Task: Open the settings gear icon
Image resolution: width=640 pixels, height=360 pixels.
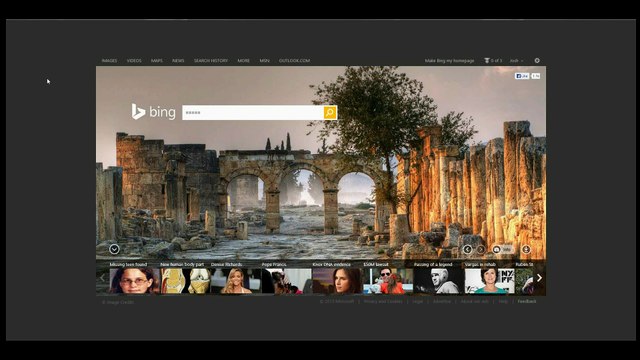Action: click(537, 60)
